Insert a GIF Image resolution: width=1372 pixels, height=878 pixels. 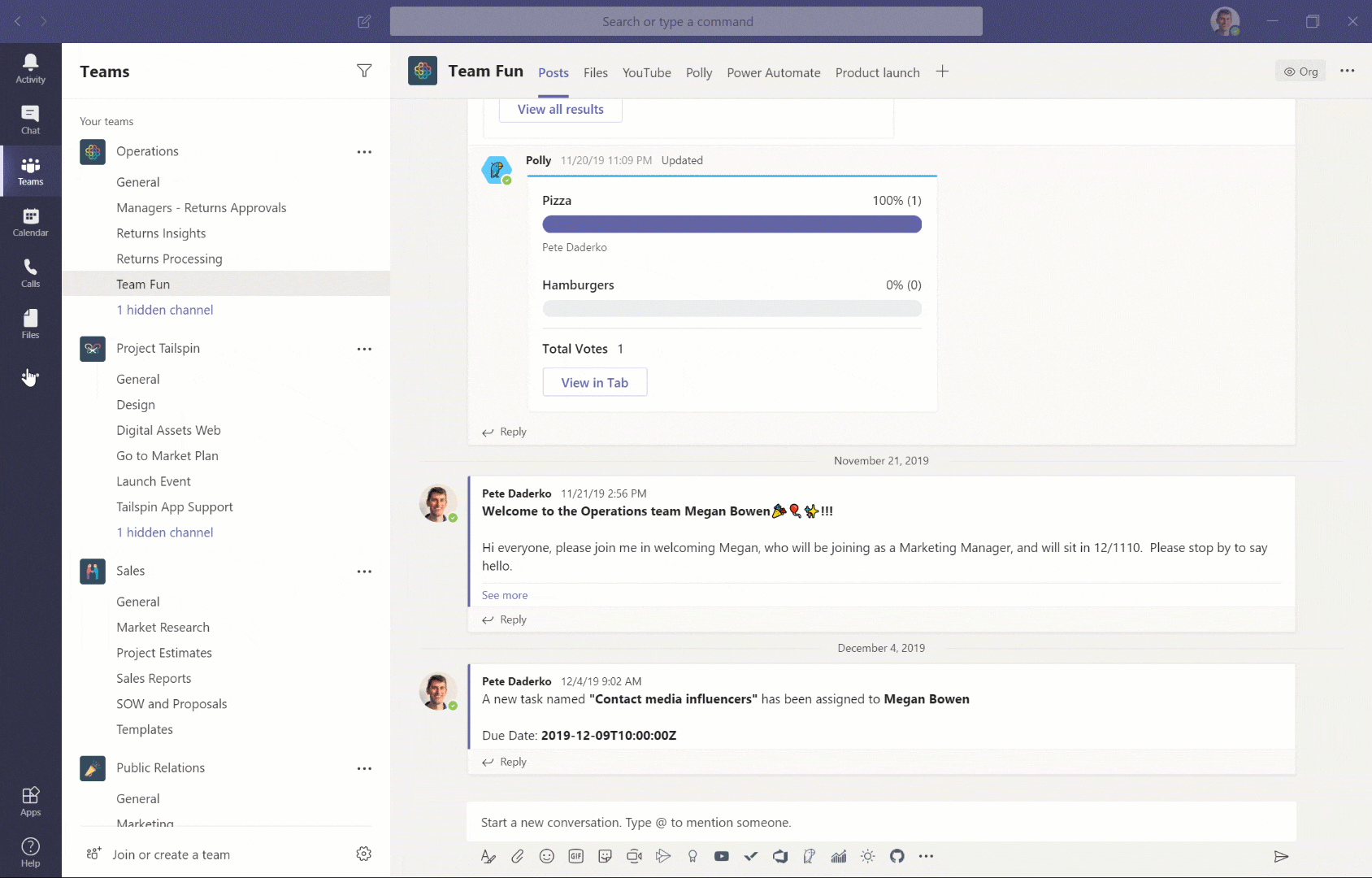(575, 856)
